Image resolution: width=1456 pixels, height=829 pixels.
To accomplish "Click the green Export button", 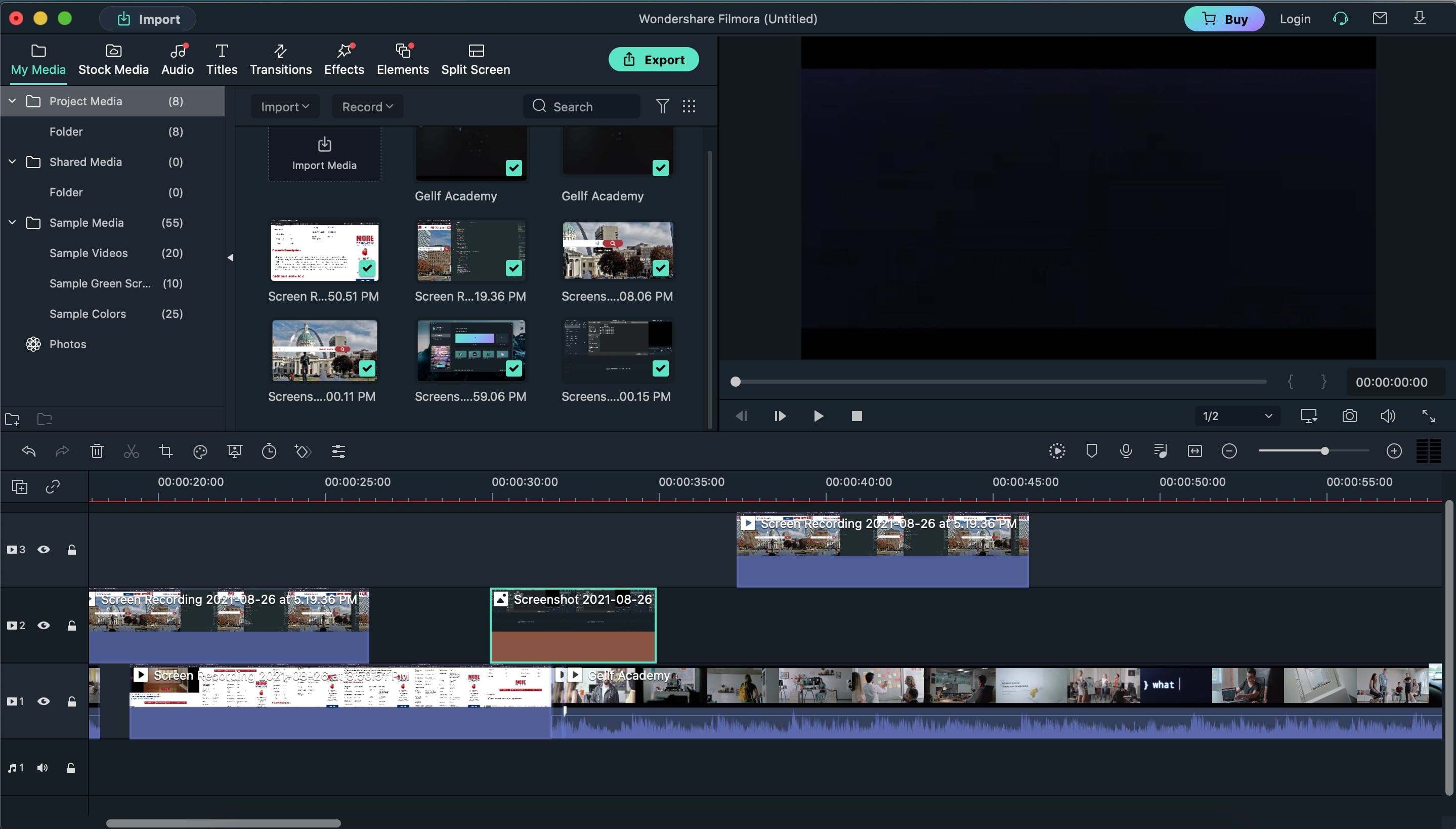I will point(653,59).
